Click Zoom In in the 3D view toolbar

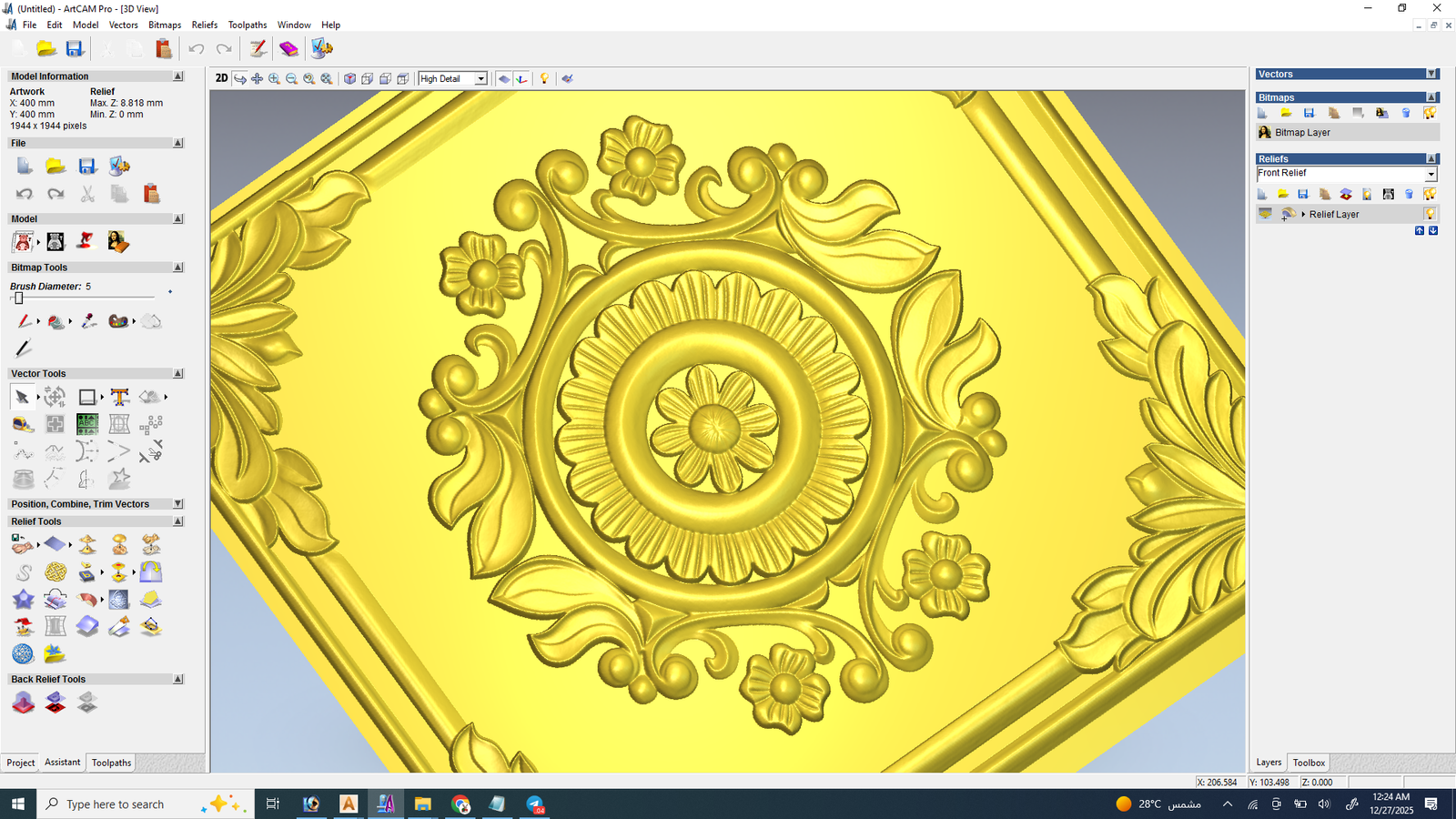(x=274, y=79)
